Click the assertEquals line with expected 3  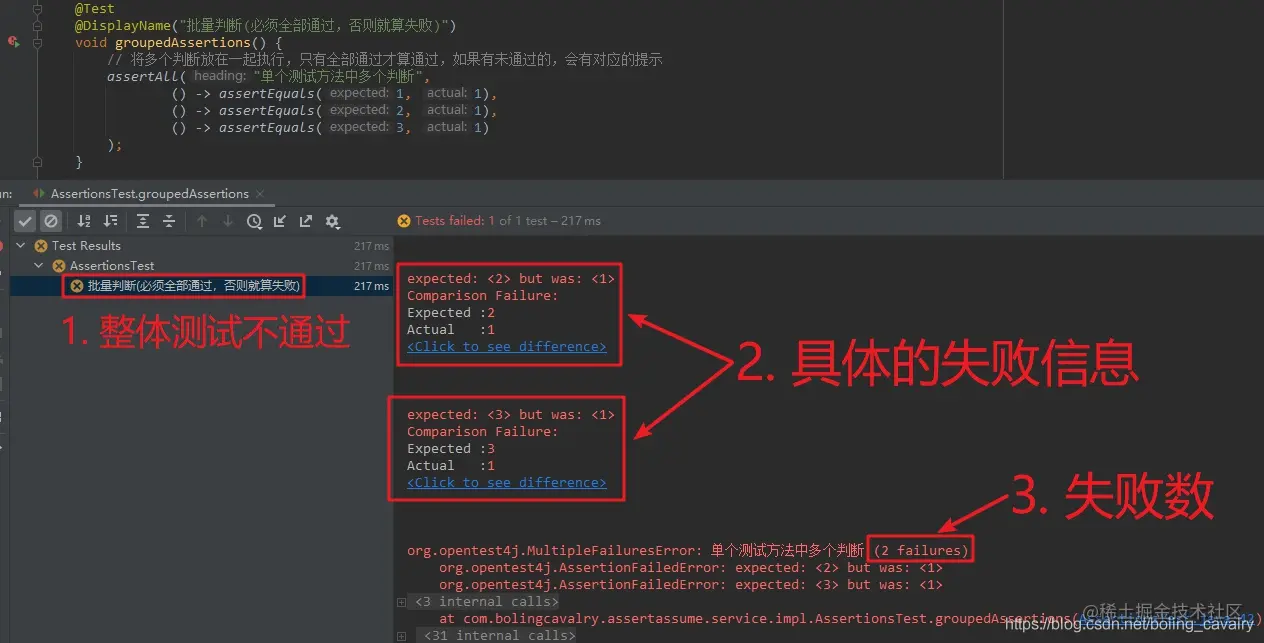pyautogui.click(x=331, y=128)
